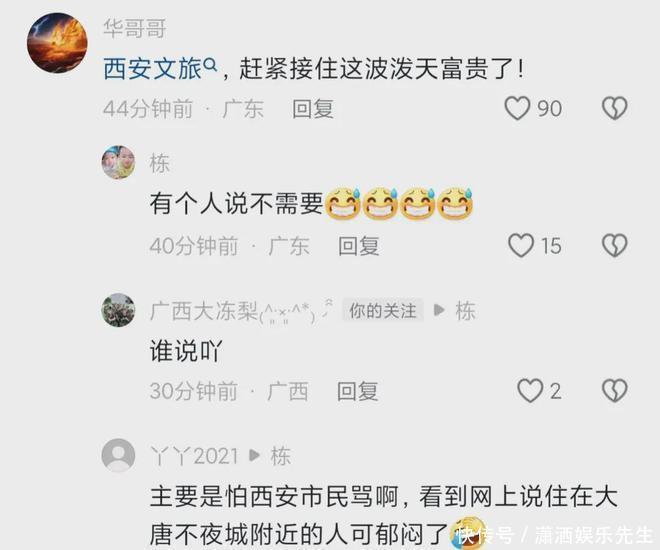Image resolution: width=660 pixels, height=550 pixels.
Task: Tap the 你的关注 tag
Action: (x=383, y=311)
